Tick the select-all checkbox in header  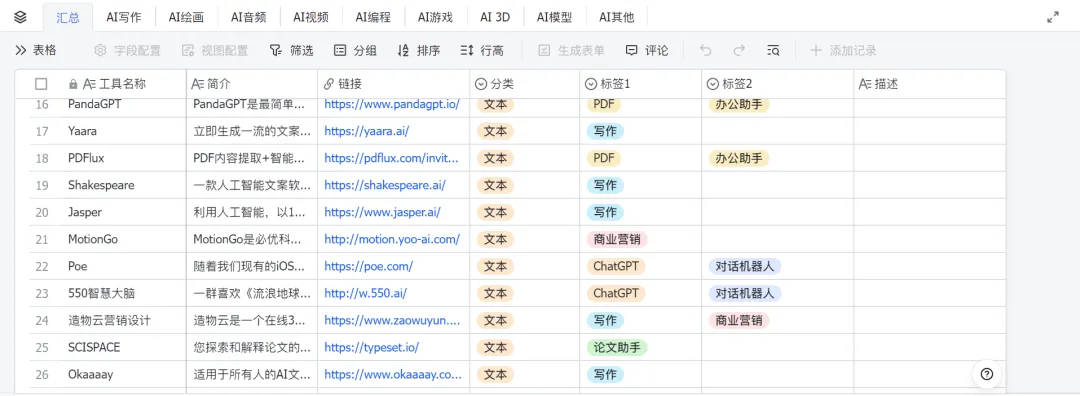click(x=41, y=84)
